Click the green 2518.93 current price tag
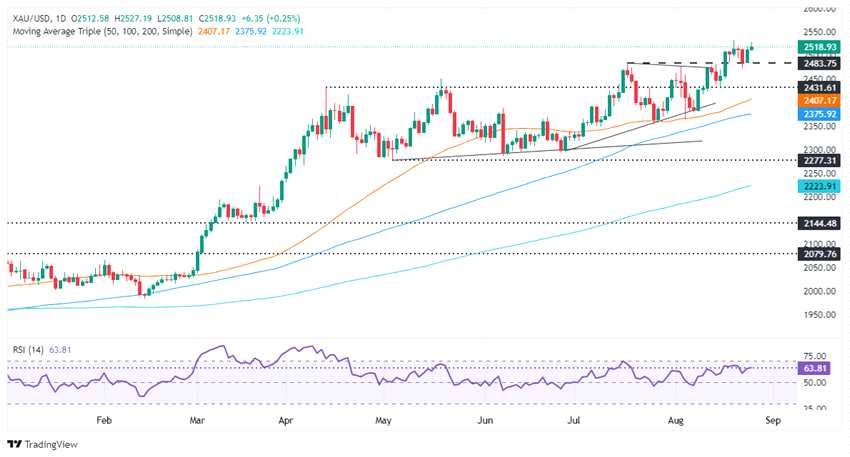 pyautogui.click(x=818, y=47)
